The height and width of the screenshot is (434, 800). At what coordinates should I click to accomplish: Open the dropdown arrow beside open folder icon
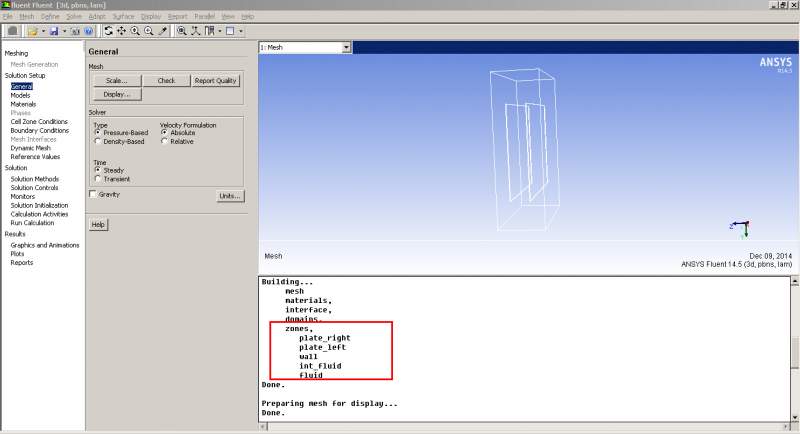43,31
